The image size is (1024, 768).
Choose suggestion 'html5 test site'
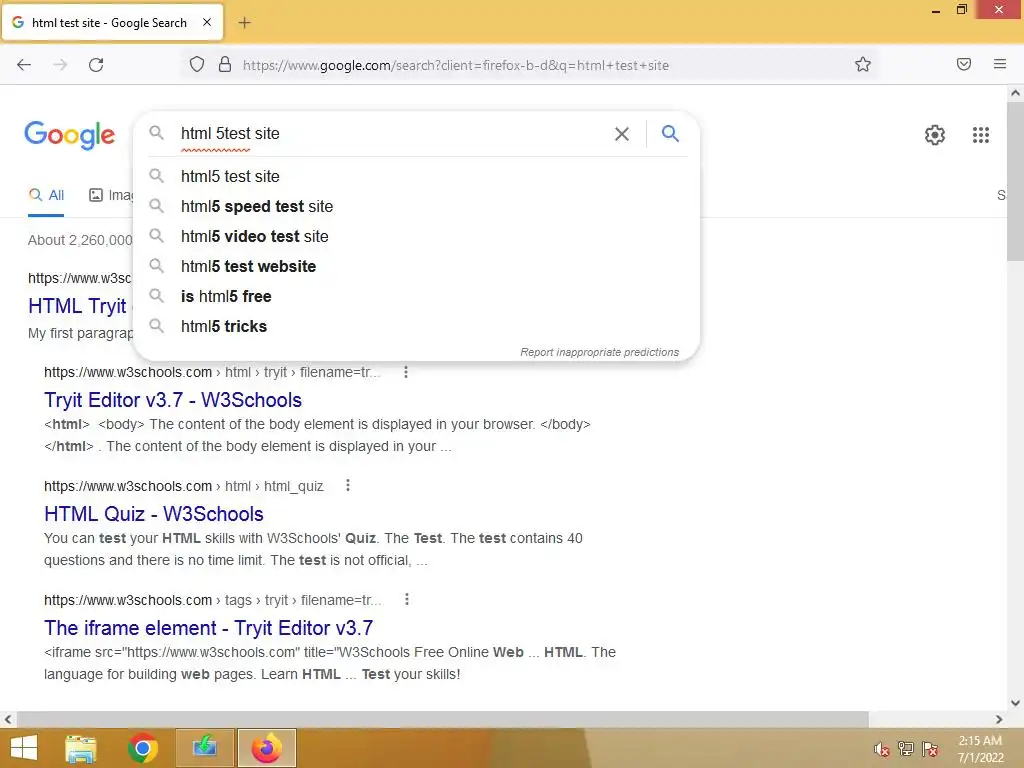pyautogui.click(x=417, y=176)
